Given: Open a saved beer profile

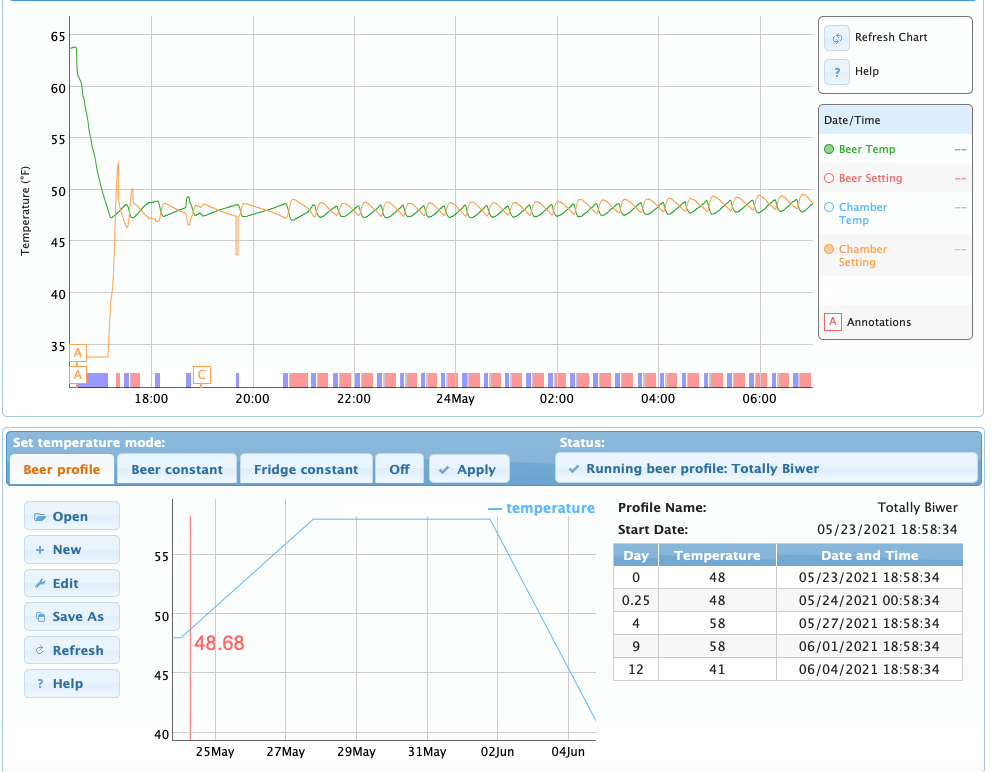Looking at the screenshot, I should 72,516.
